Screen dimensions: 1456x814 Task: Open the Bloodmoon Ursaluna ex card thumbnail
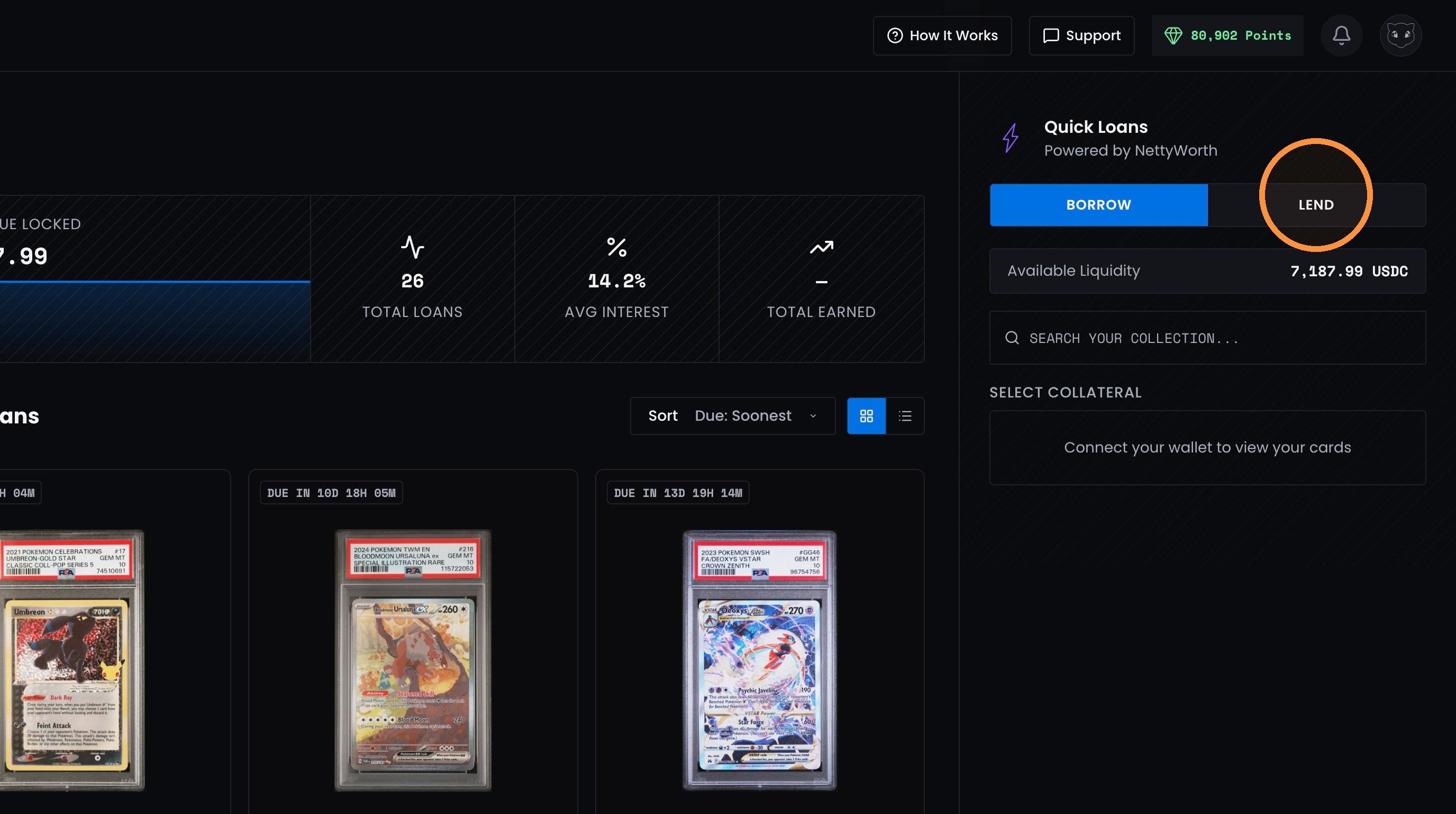click(413, 659)
